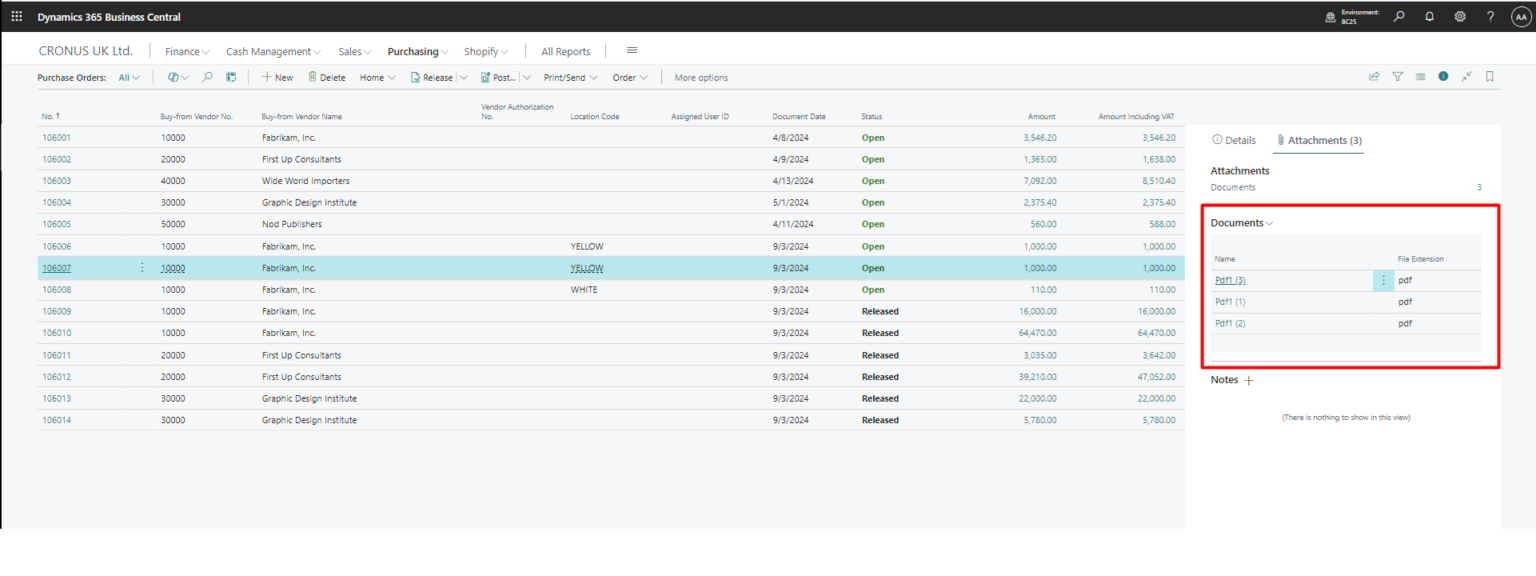Sort by the No. column header

click(x=50, y=116)
